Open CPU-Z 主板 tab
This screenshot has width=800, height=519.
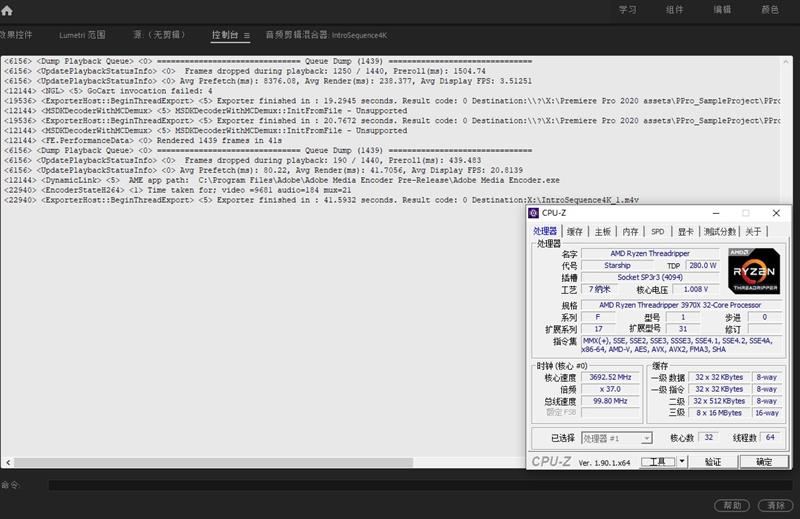(603, 231)
